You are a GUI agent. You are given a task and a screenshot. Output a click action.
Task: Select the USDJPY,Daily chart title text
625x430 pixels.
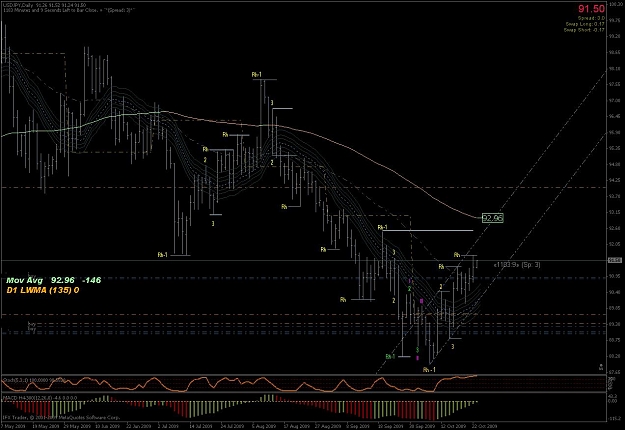[x=18, y=5]
